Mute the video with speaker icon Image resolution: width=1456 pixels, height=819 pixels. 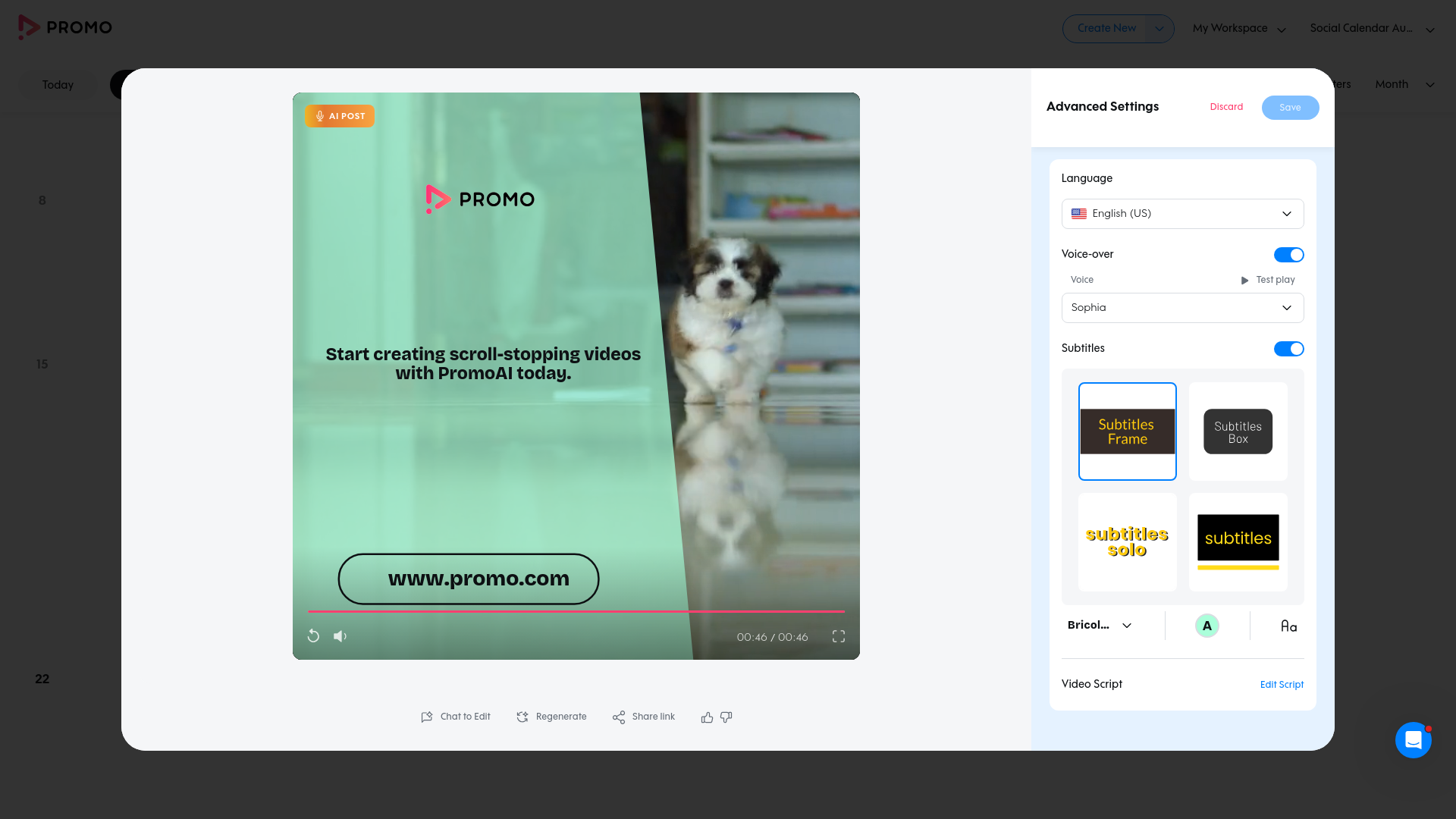pyautogui.click(x=340, y=636)
